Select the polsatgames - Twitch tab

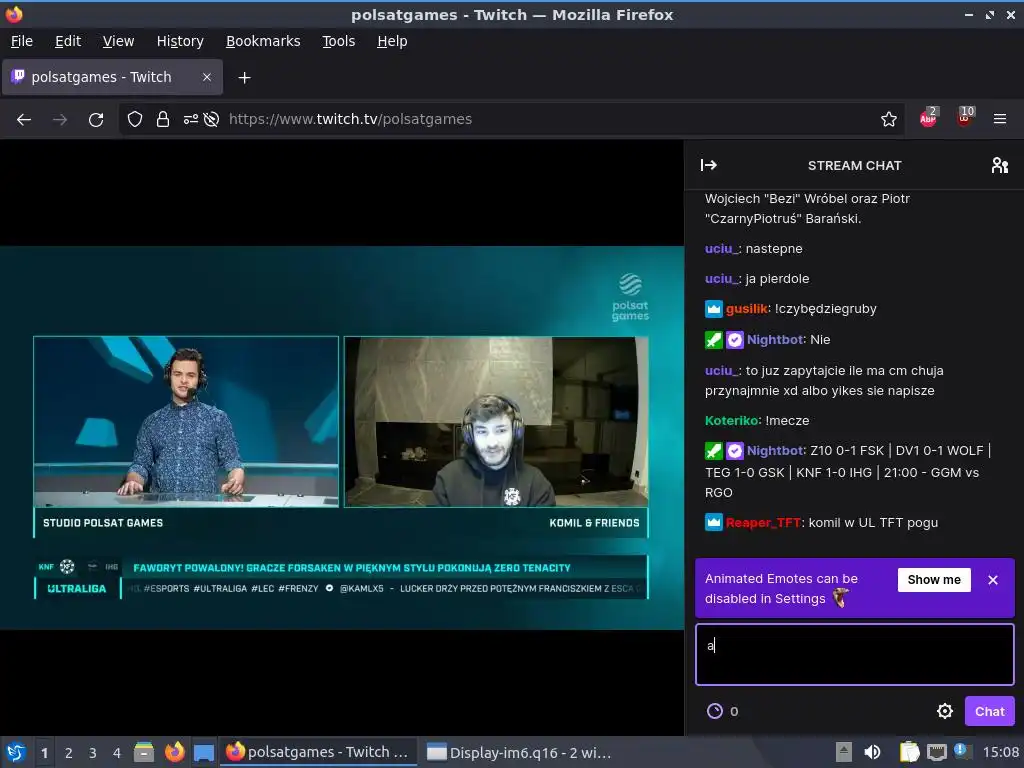pyautogui.click(x=112, y=77)
